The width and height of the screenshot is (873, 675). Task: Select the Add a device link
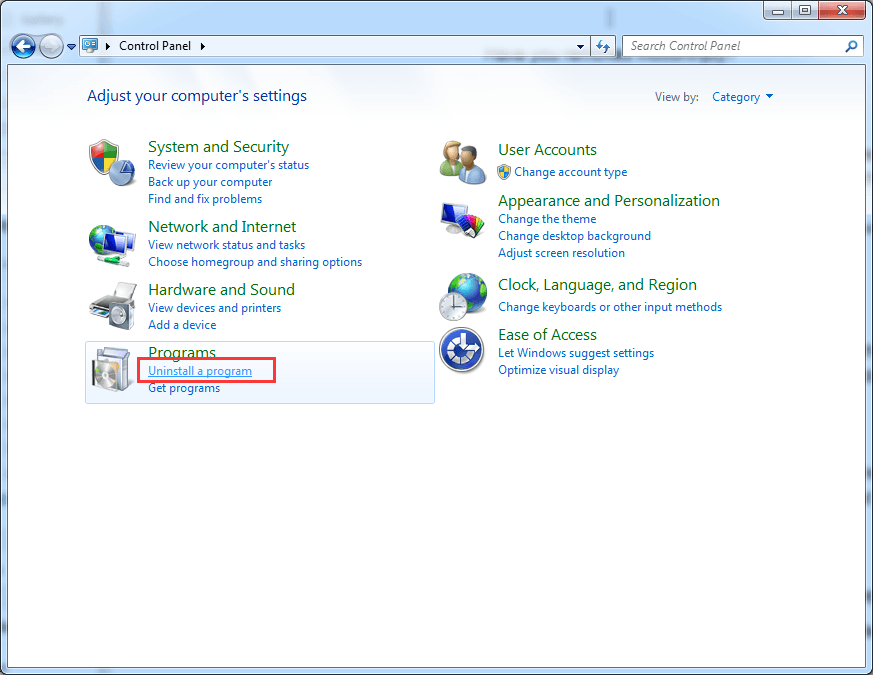point(182,325)
